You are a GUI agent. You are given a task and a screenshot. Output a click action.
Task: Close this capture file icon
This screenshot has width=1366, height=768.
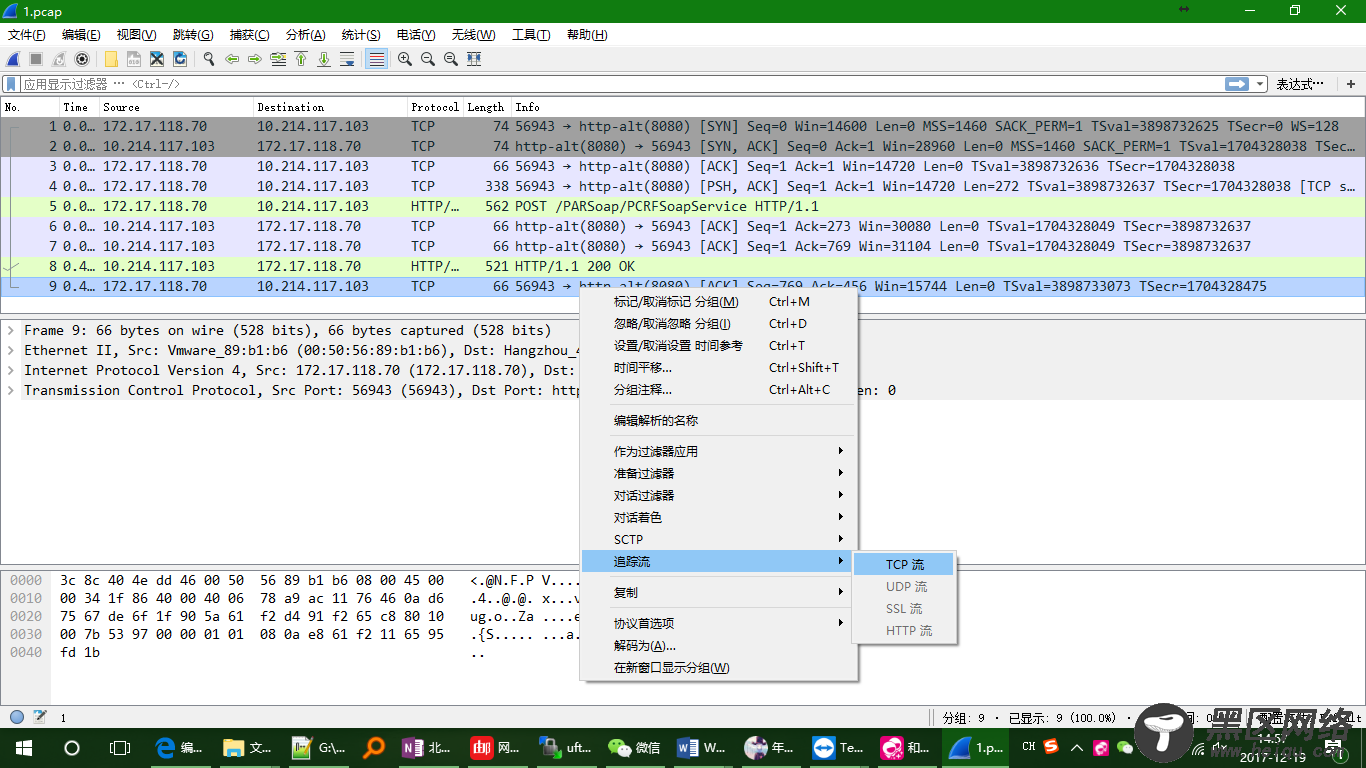(x=157, y=59)
